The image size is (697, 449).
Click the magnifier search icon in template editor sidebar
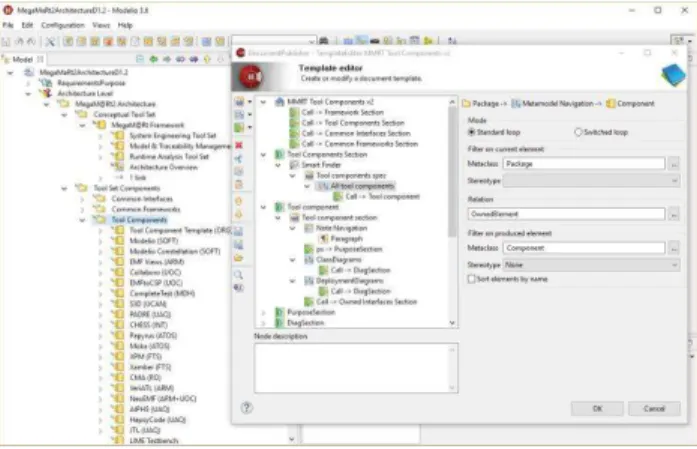pos(239,275)
